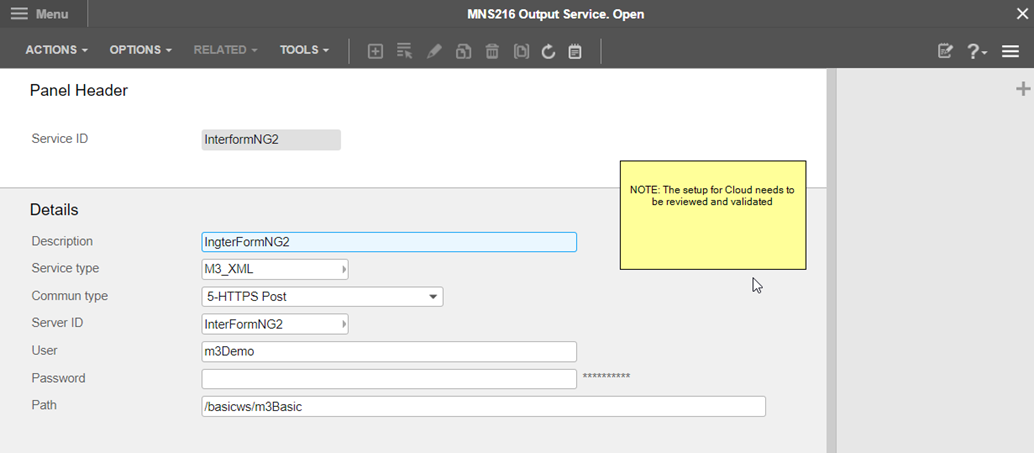Click the plus button in right panel
This screenshot has width=1034, height=453.
pos(1022,89)
